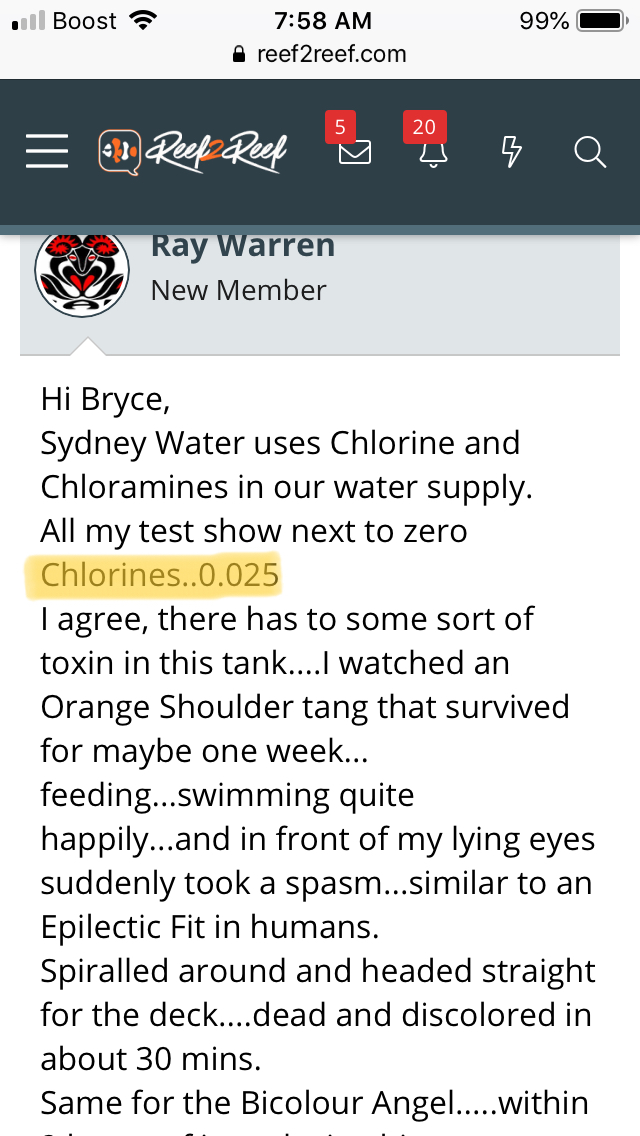This screenshot has height=1136, width=640.
Task: Tap the Boost carrier label
Action: pos(84,20)
